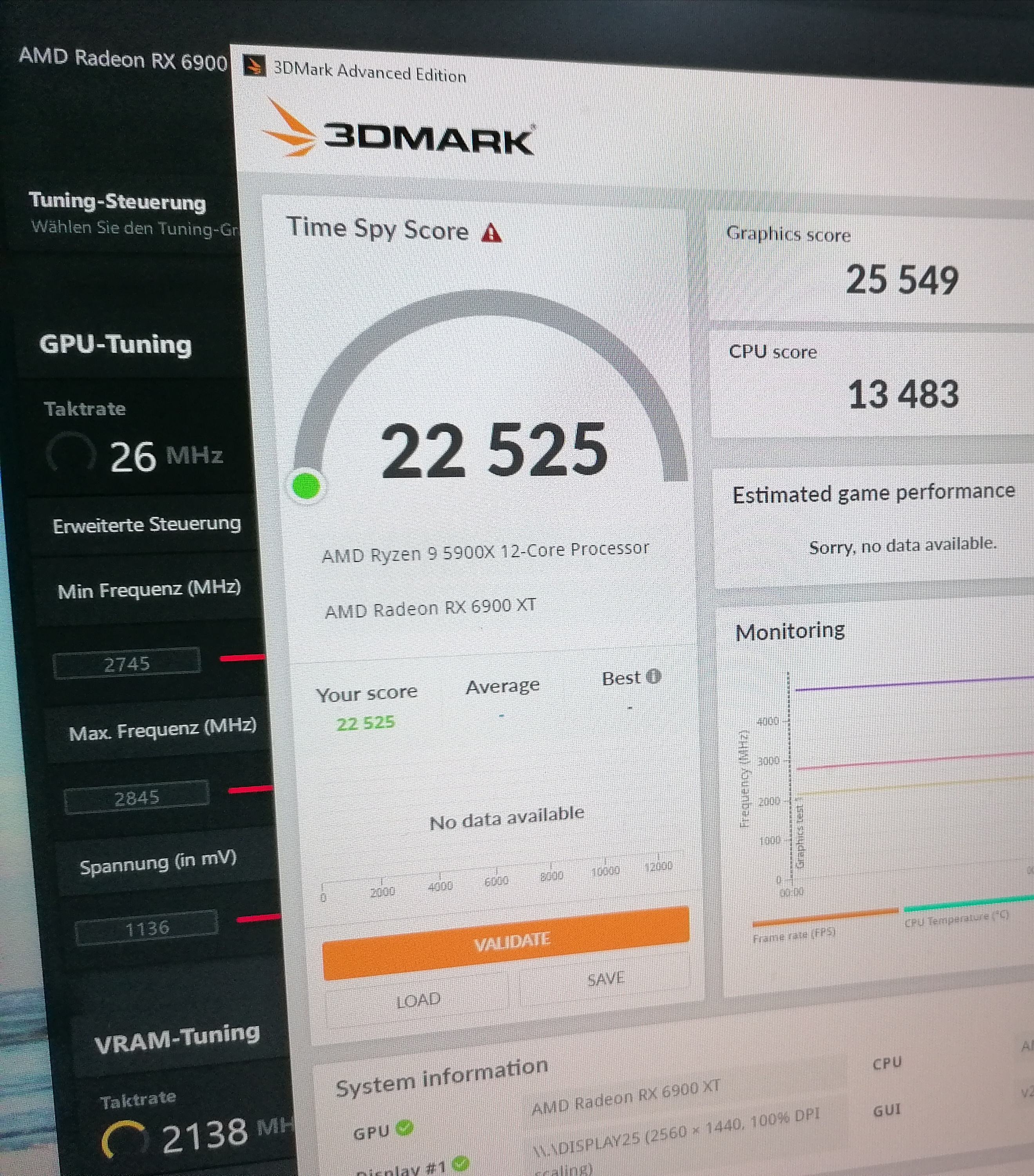
Task: Click the info icon next to Best
Action: 653,676
